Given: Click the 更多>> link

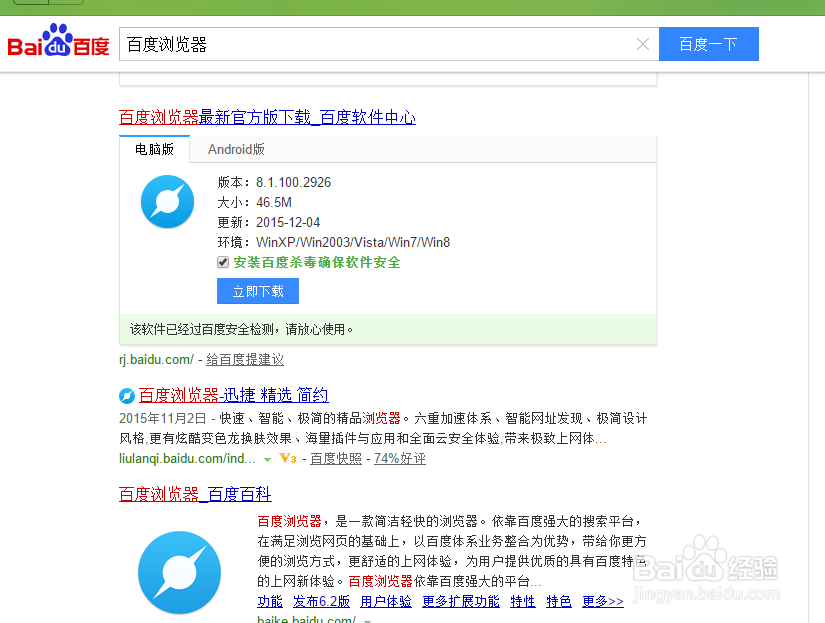Looking at the screenshot, I should click(603, 601).
